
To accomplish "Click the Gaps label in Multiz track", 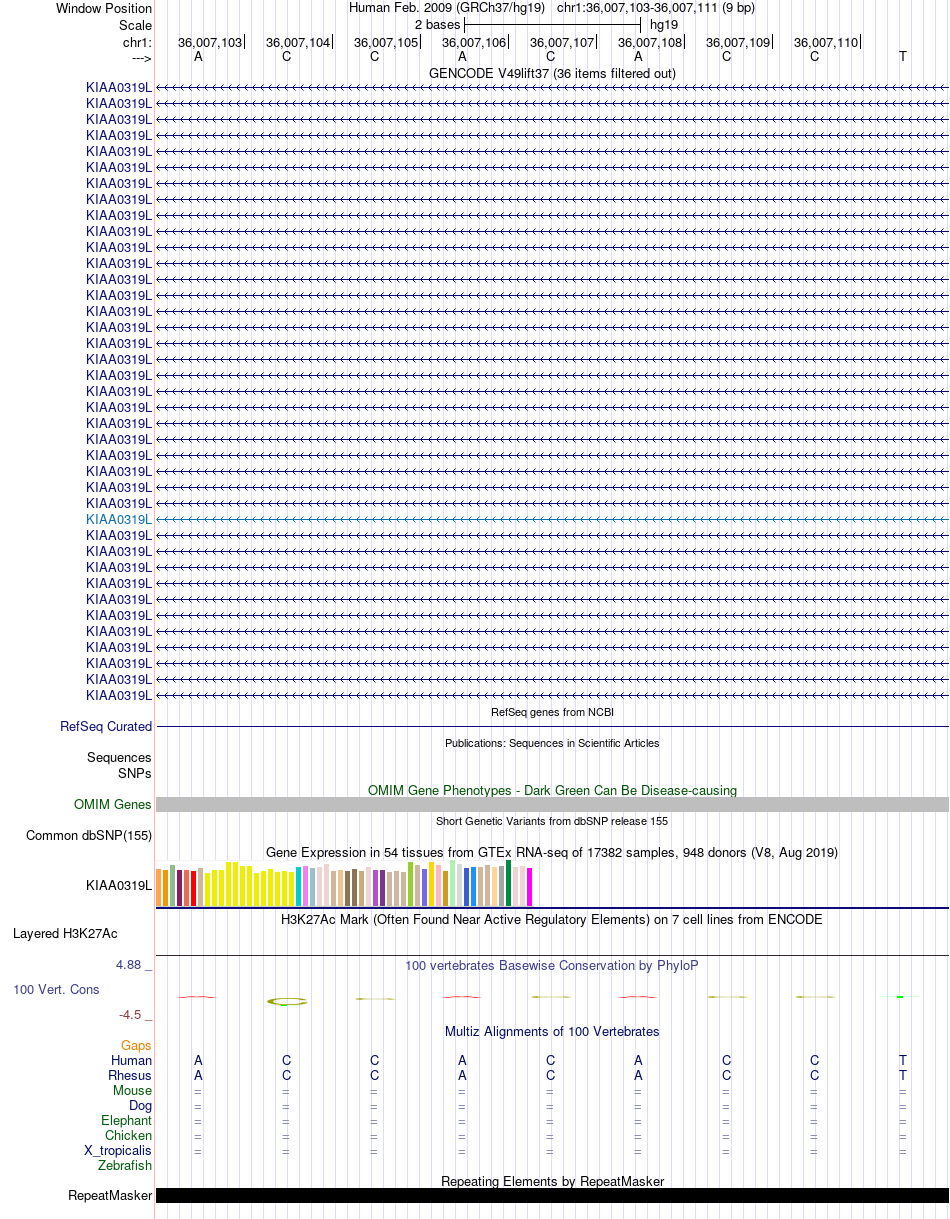I will tap(136, 1045).
